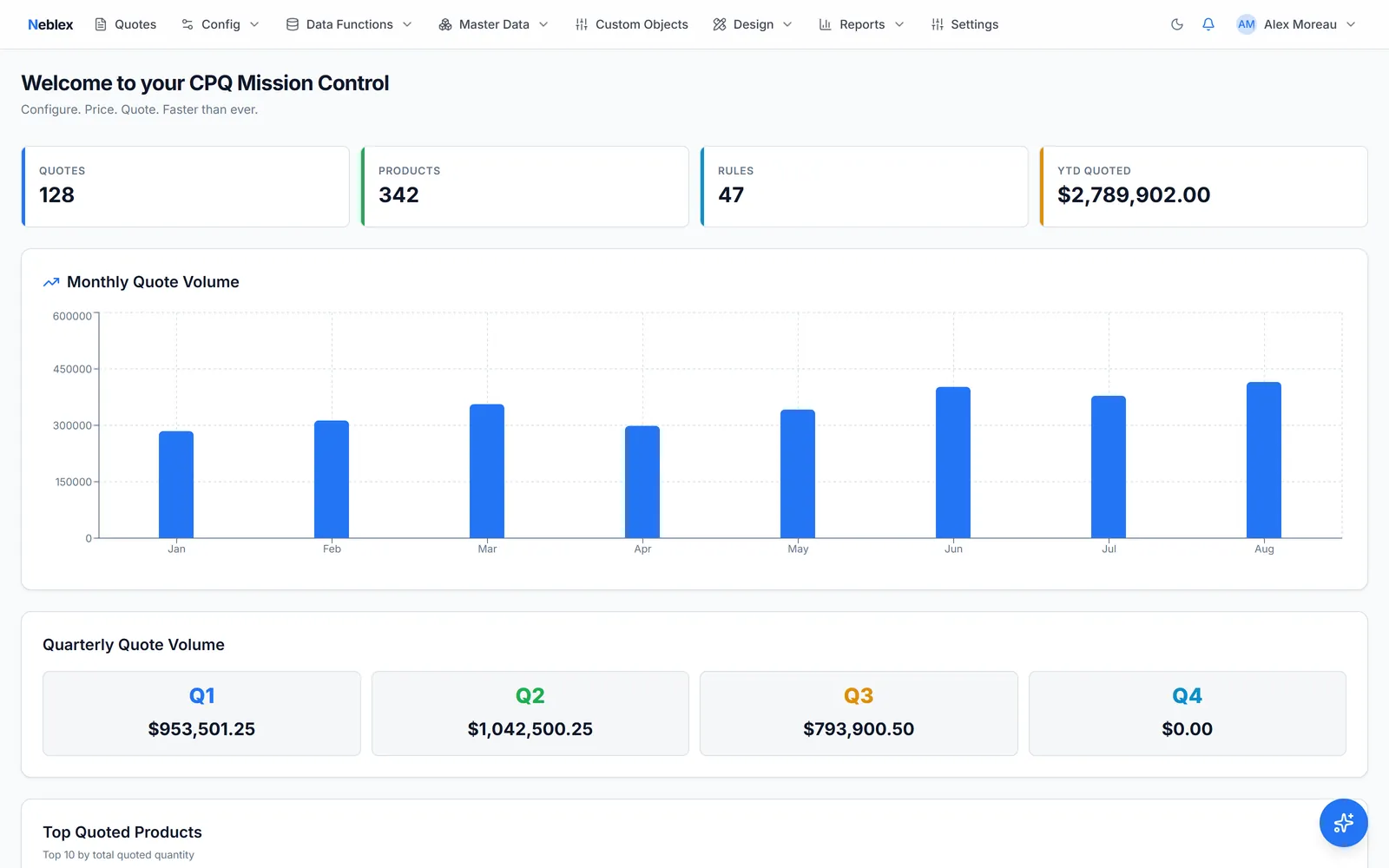Expand the Config dropdown chevron

pyautogui.click(x=254, y=24)
